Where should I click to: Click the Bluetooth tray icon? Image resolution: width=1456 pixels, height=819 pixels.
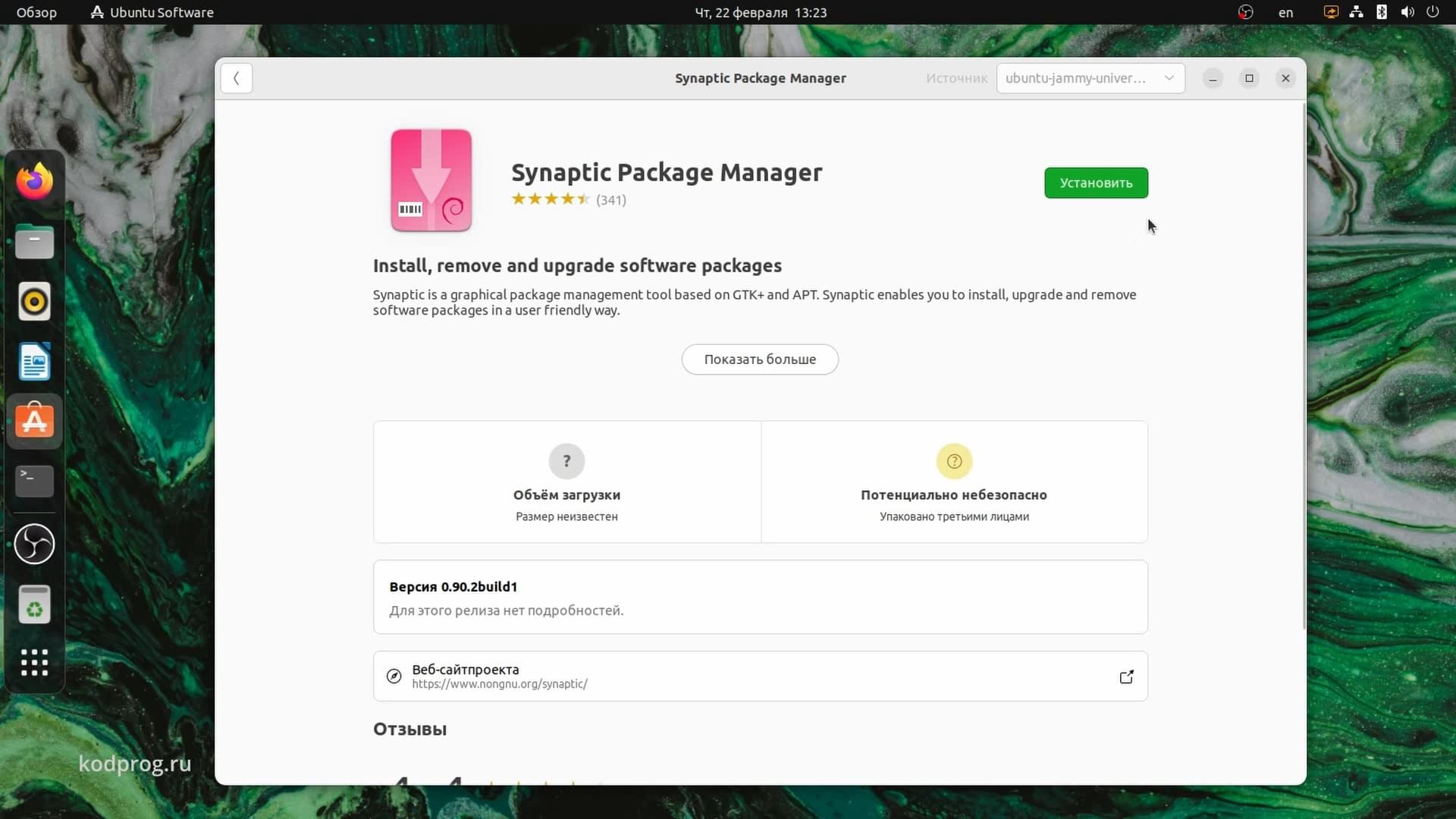pyautogui.click(x=1382, y=12)
